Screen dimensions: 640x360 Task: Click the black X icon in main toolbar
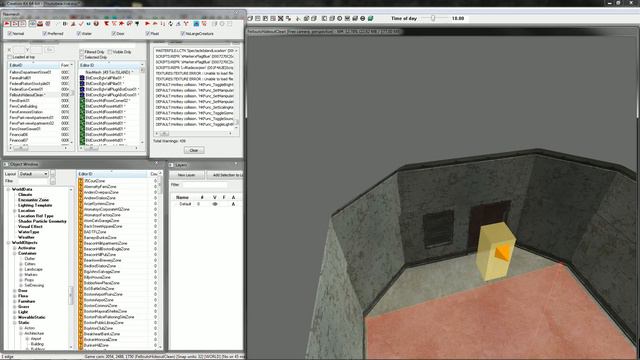(x=281, y=18)
